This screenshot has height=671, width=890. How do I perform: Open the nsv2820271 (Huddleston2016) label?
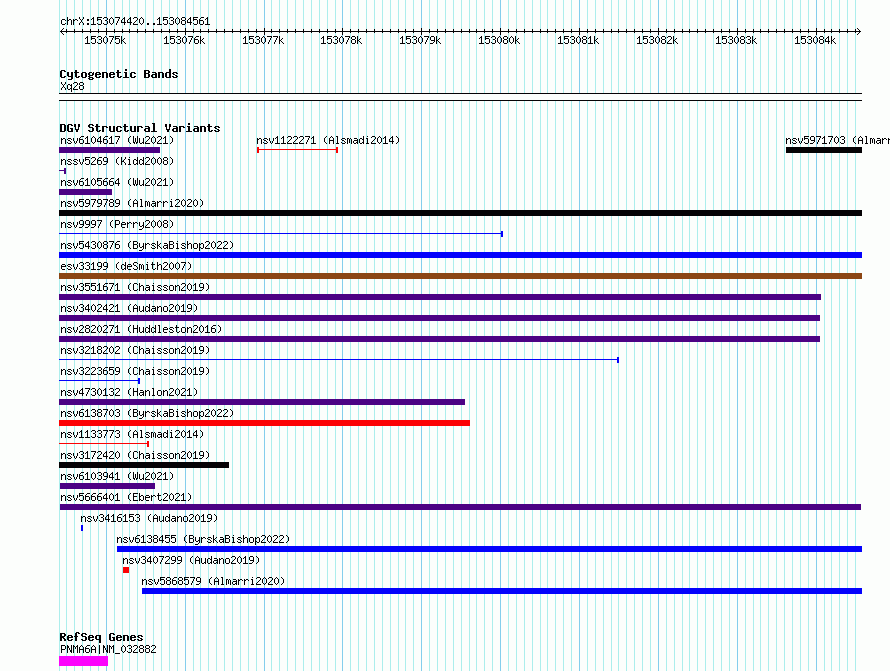(141, 329)
